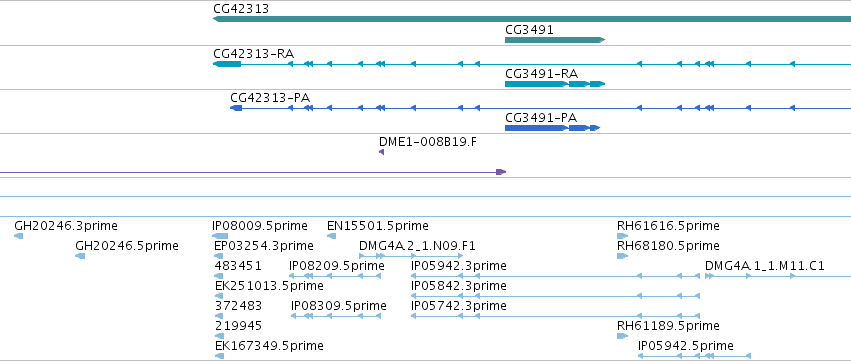Click the EK167349.5prime feature arrow
This screenshot has width=851, height=361.
point(219,356)
